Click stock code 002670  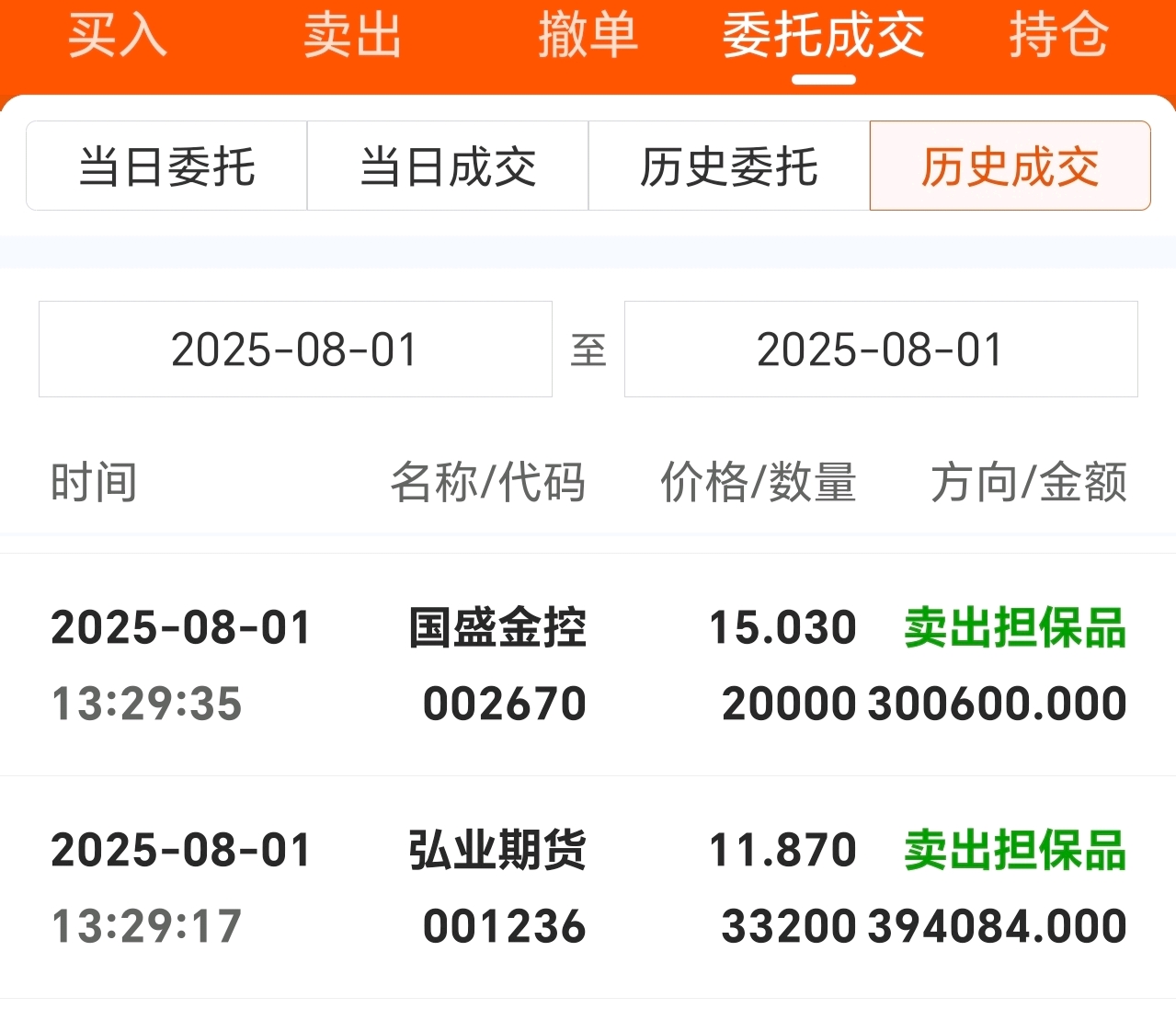point(505,705)
